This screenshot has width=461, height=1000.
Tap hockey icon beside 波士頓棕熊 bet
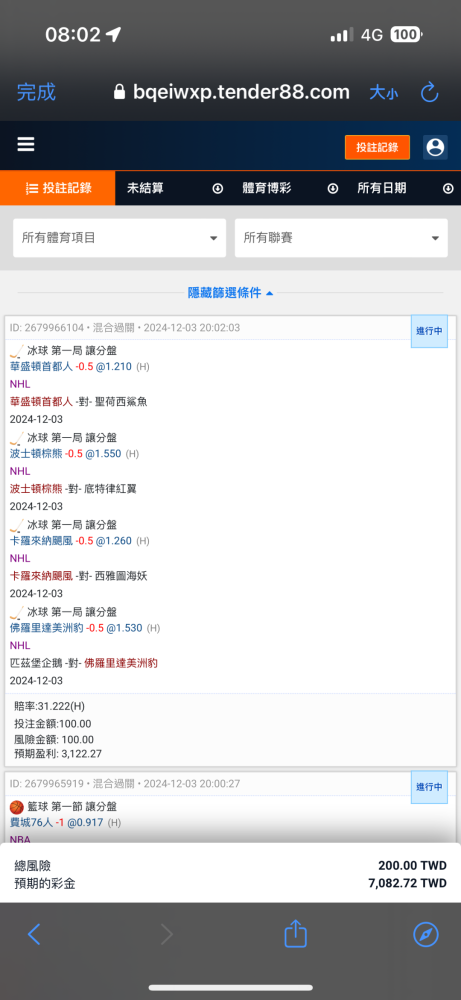[17, 438]
